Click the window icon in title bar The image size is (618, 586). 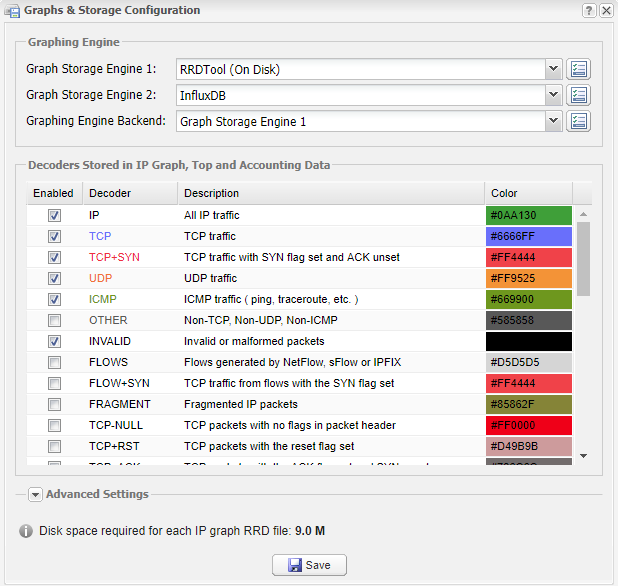coord(12,11)
